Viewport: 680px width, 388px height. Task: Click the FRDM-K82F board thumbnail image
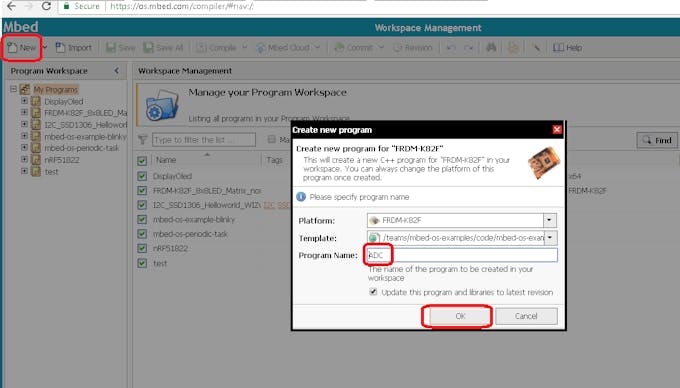(x=544, y=163)
